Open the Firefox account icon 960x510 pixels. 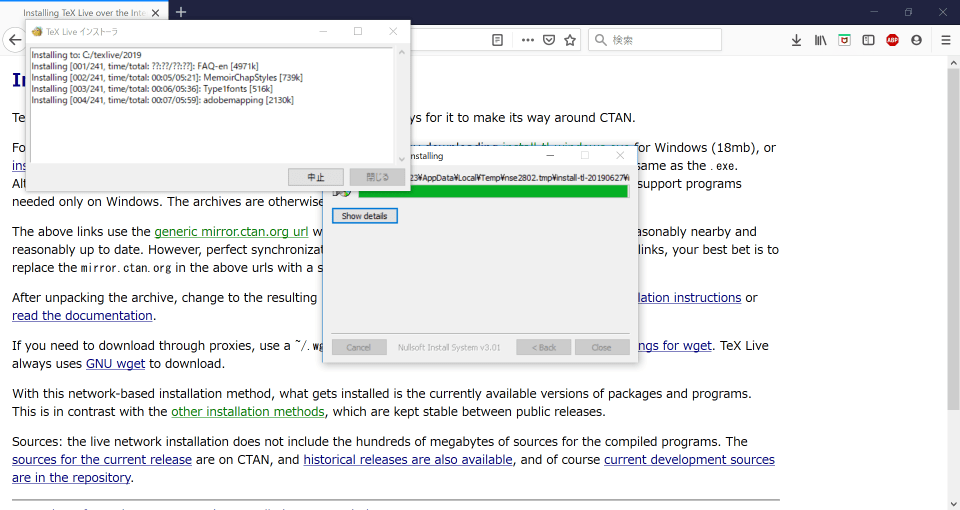click(916, 41)
